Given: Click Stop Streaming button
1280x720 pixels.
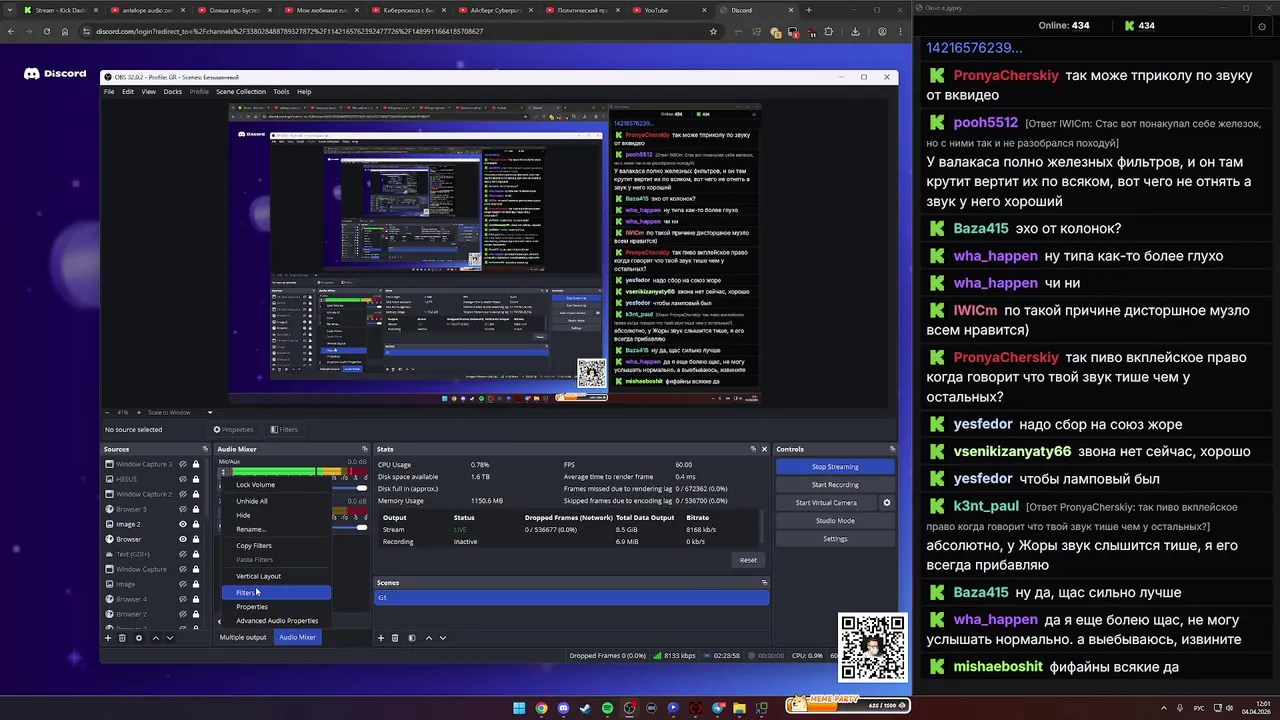Looking at the screenshot, I should (835, 467).
